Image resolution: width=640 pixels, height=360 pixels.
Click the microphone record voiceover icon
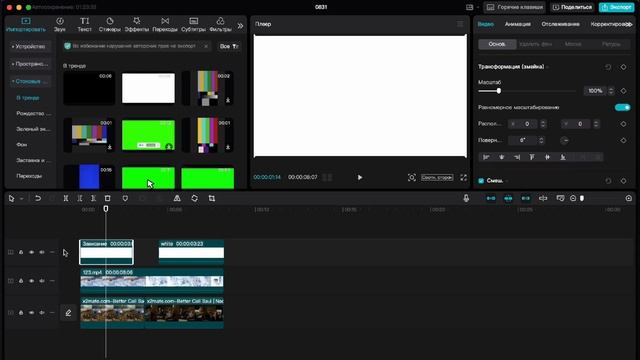click(466, 198)
